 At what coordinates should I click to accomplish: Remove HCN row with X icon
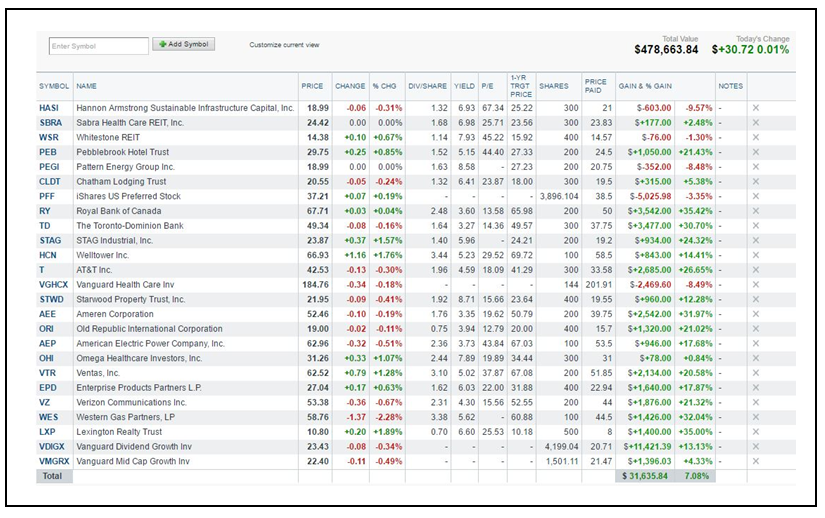[x=756, y=255]
